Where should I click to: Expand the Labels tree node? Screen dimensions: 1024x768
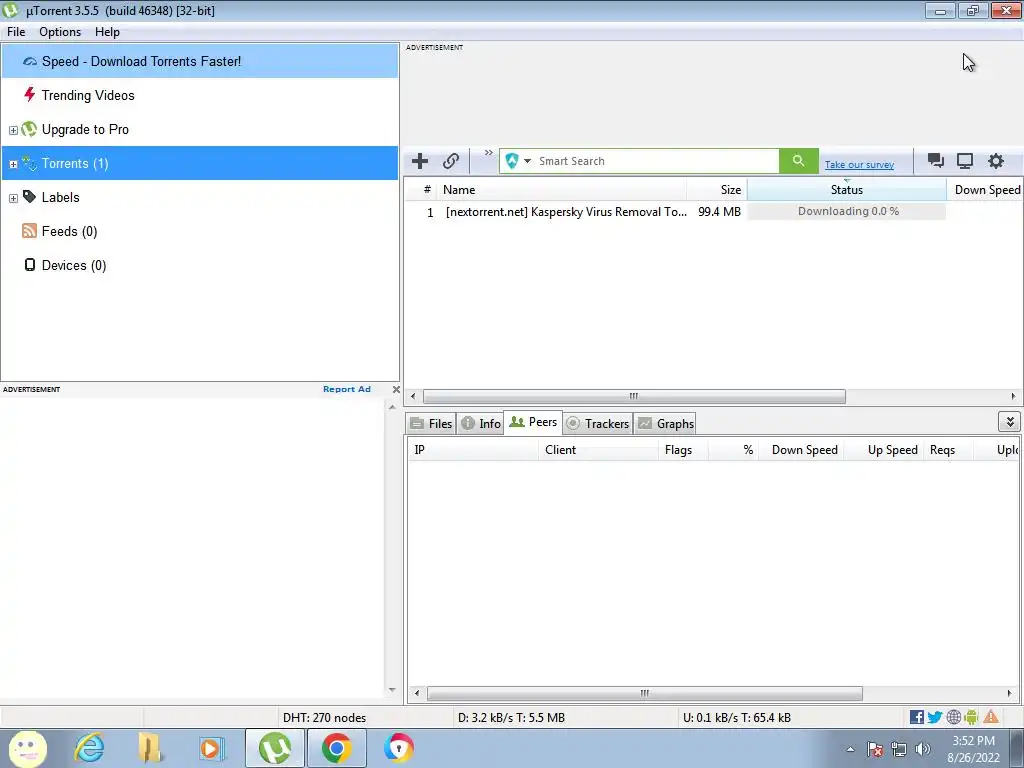click(x=13, y=198)
